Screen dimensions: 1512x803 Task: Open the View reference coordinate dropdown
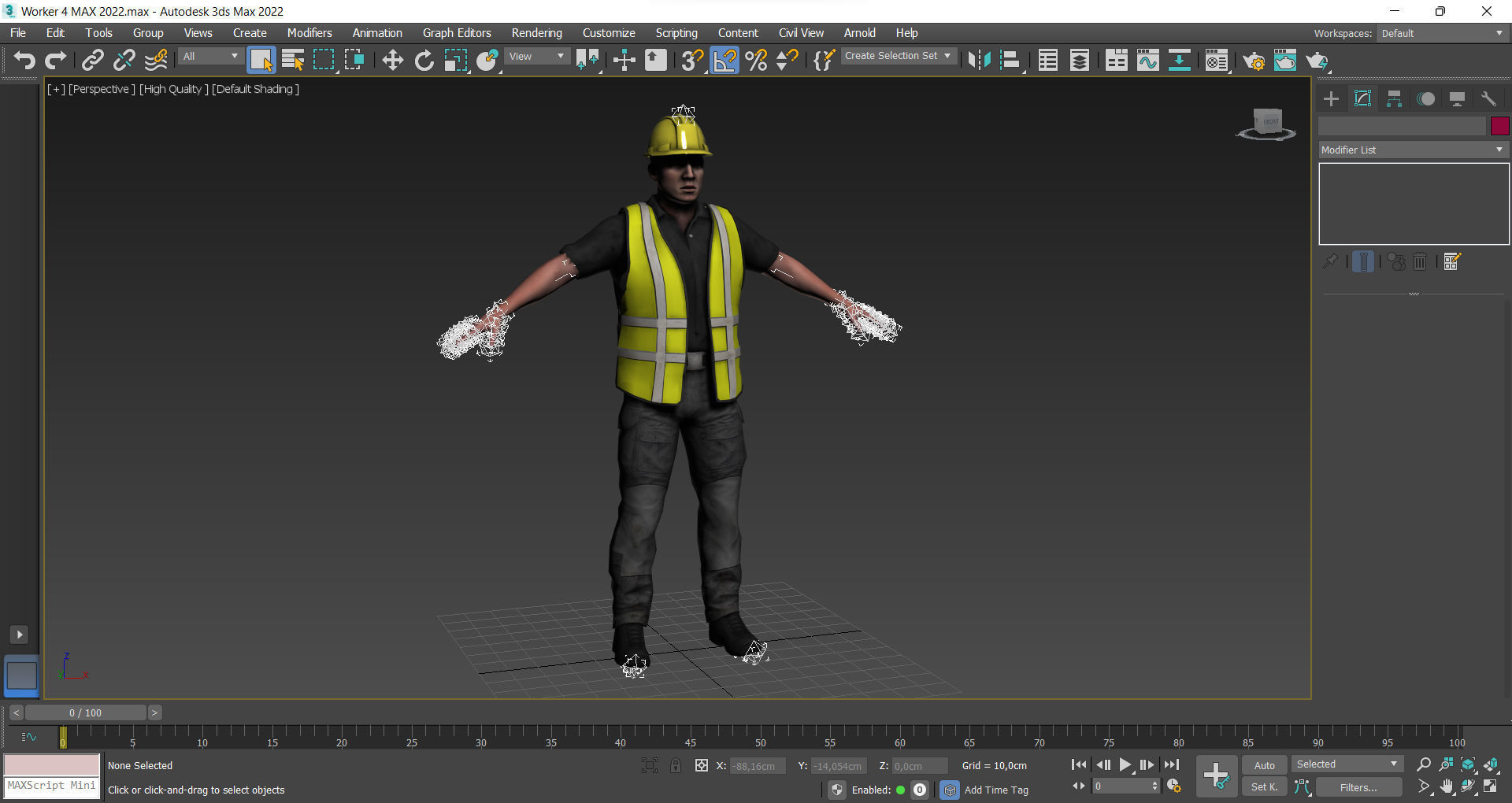point(537,57)
